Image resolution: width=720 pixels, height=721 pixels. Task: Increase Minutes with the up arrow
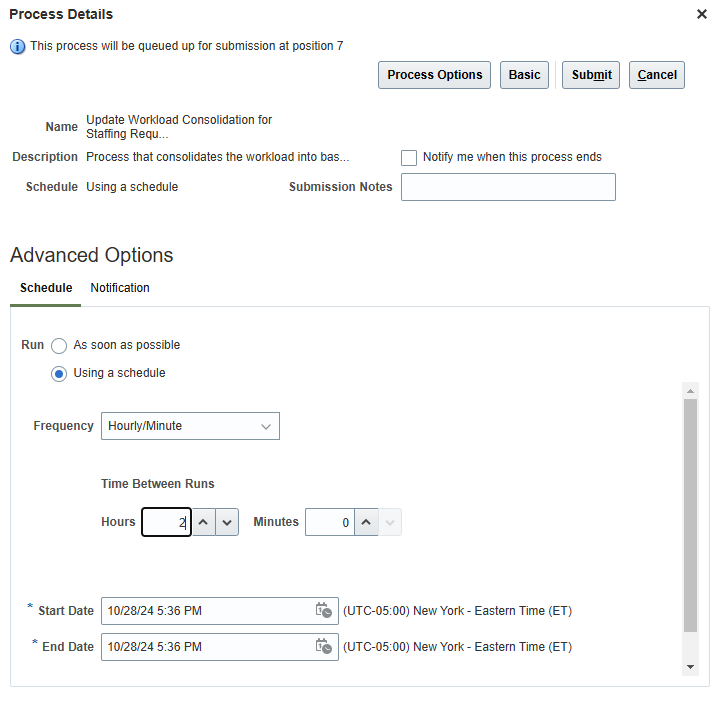tap(366, 522)
